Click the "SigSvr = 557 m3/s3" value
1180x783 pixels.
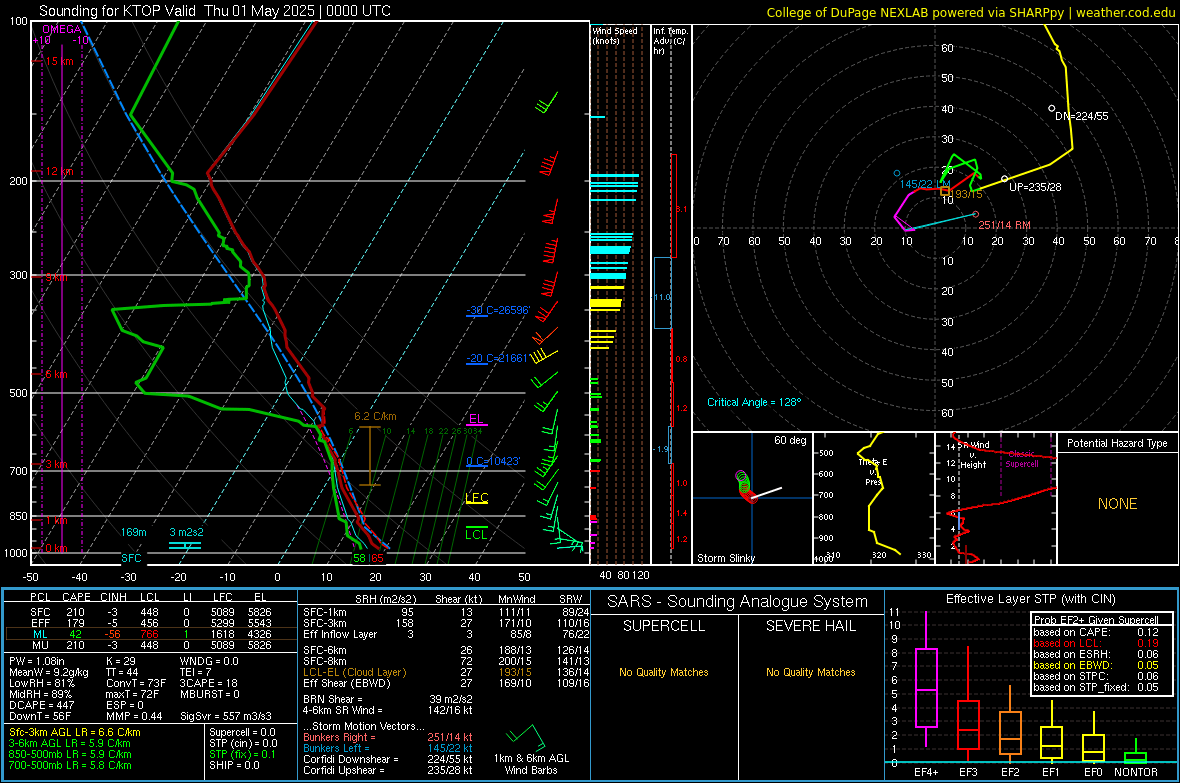pyautogui.click(x=225, y=716)
